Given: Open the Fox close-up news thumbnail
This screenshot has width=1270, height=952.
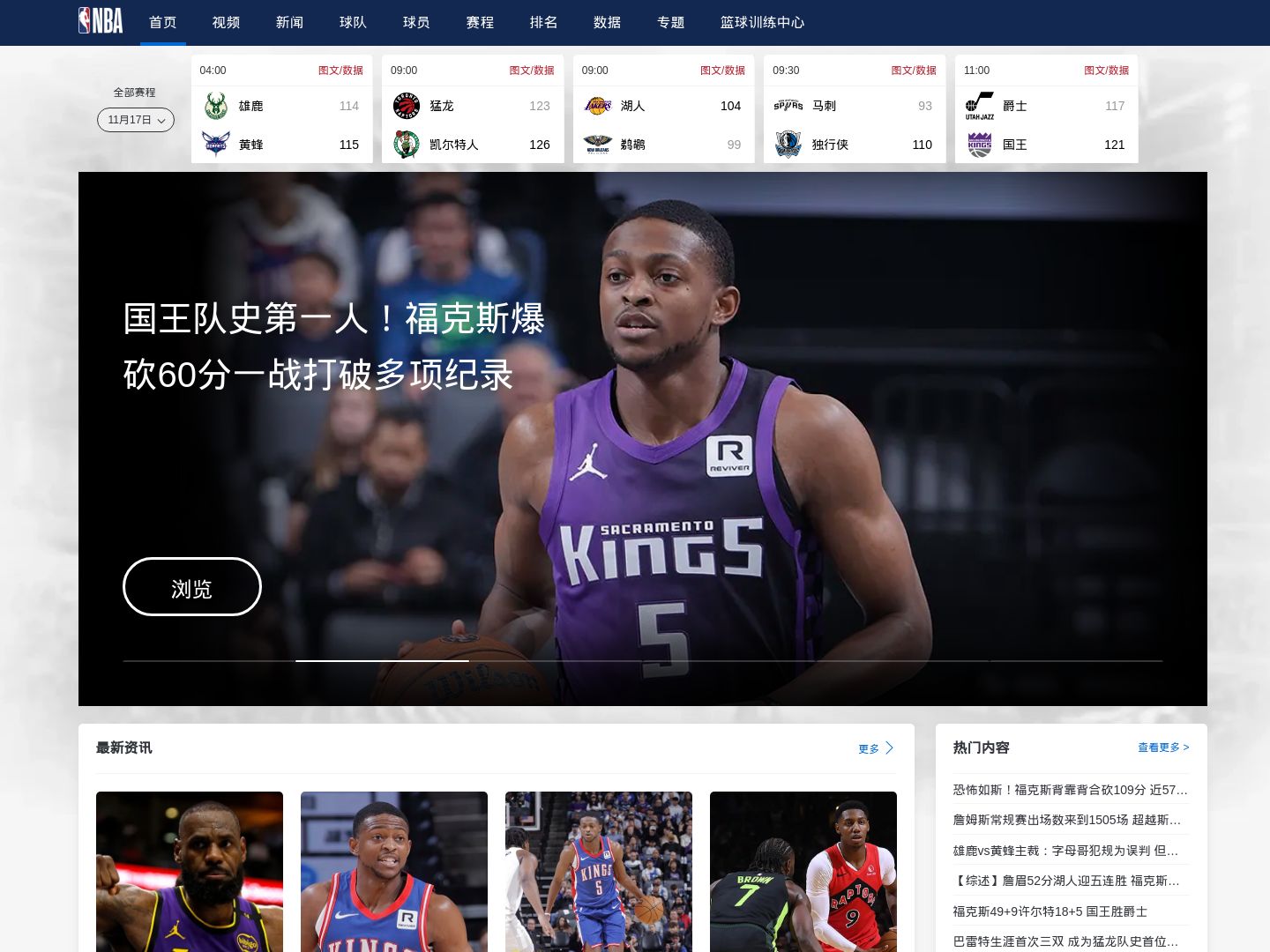Looking at the screenshot, I should tap(394, 872).
